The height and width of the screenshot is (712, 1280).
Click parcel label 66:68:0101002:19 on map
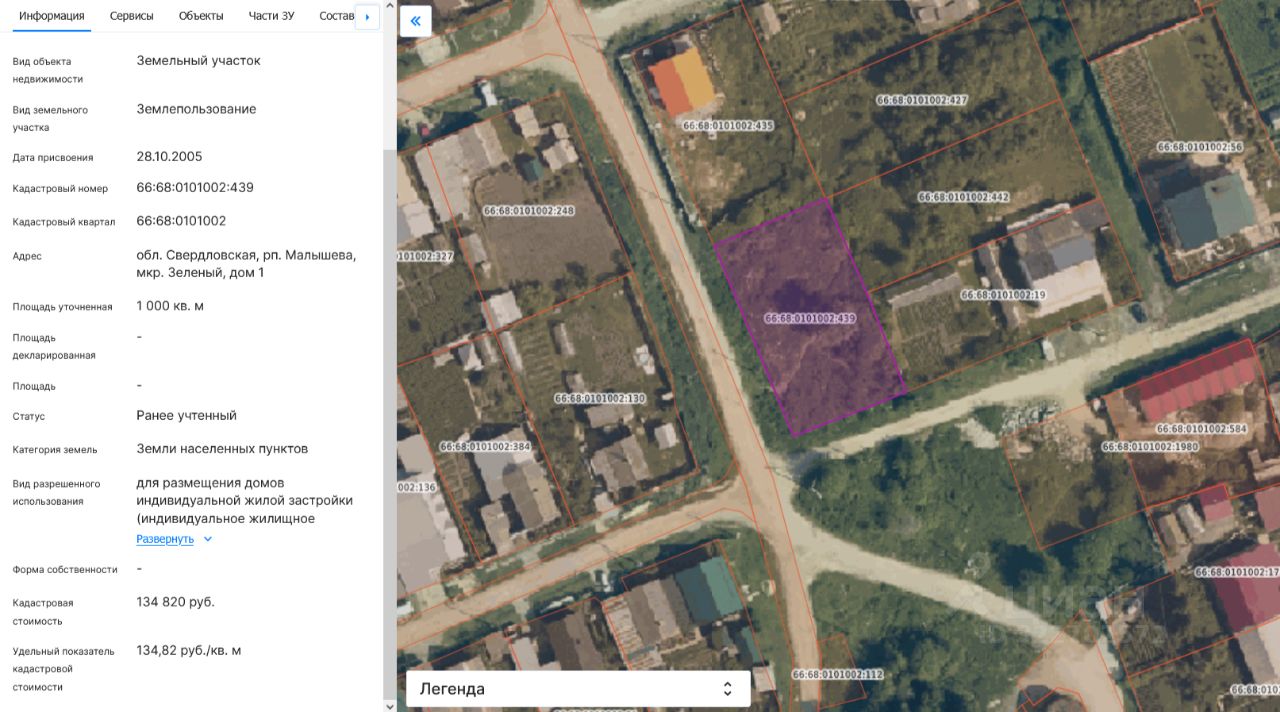pos(1003,295)
